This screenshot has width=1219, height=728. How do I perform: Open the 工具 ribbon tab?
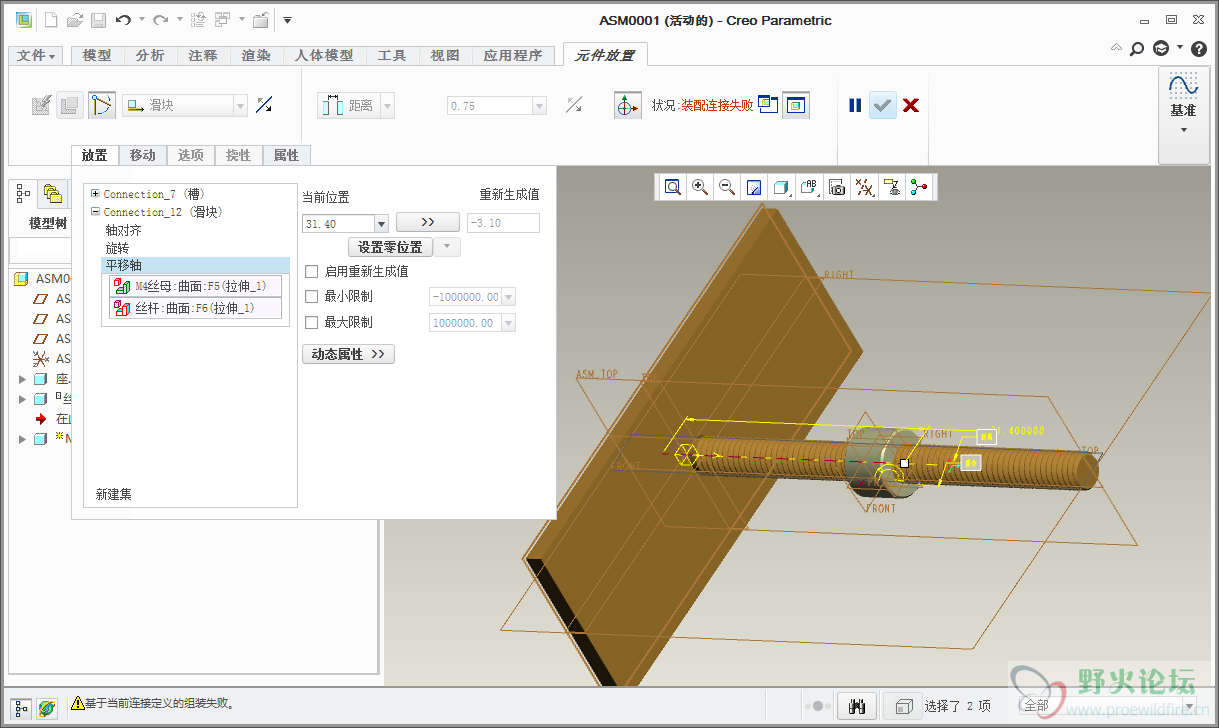pyautogui.click(x=392, y=55)
